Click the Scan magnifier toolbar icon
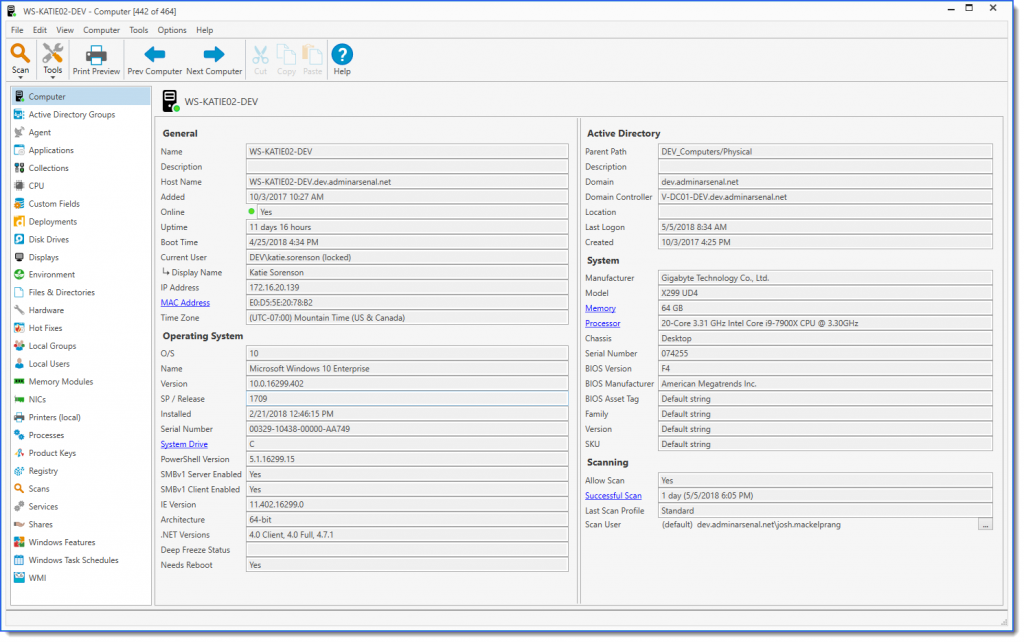 coord(20,54)
